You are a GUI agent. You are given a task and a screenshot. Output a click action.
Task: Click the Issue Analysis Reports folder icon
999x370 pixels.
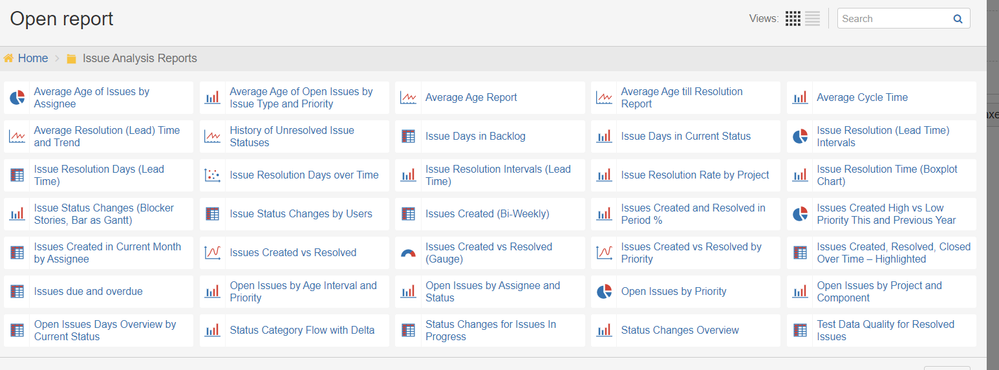[x=71, y=59]
